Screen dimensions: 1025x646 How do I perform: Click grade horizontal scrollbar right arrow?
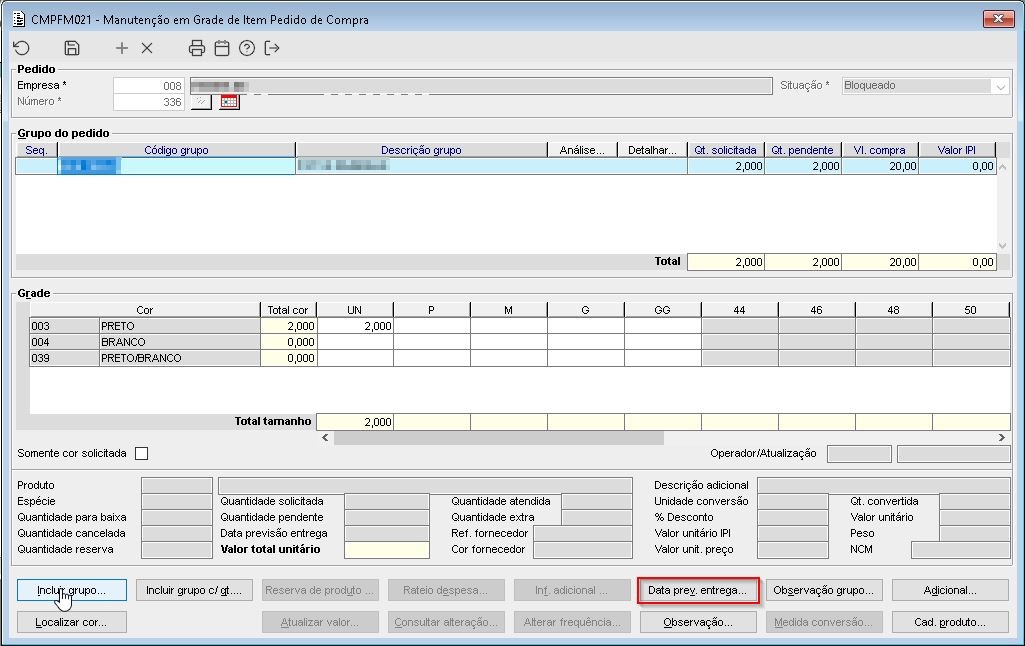(x=1001, y=437)
